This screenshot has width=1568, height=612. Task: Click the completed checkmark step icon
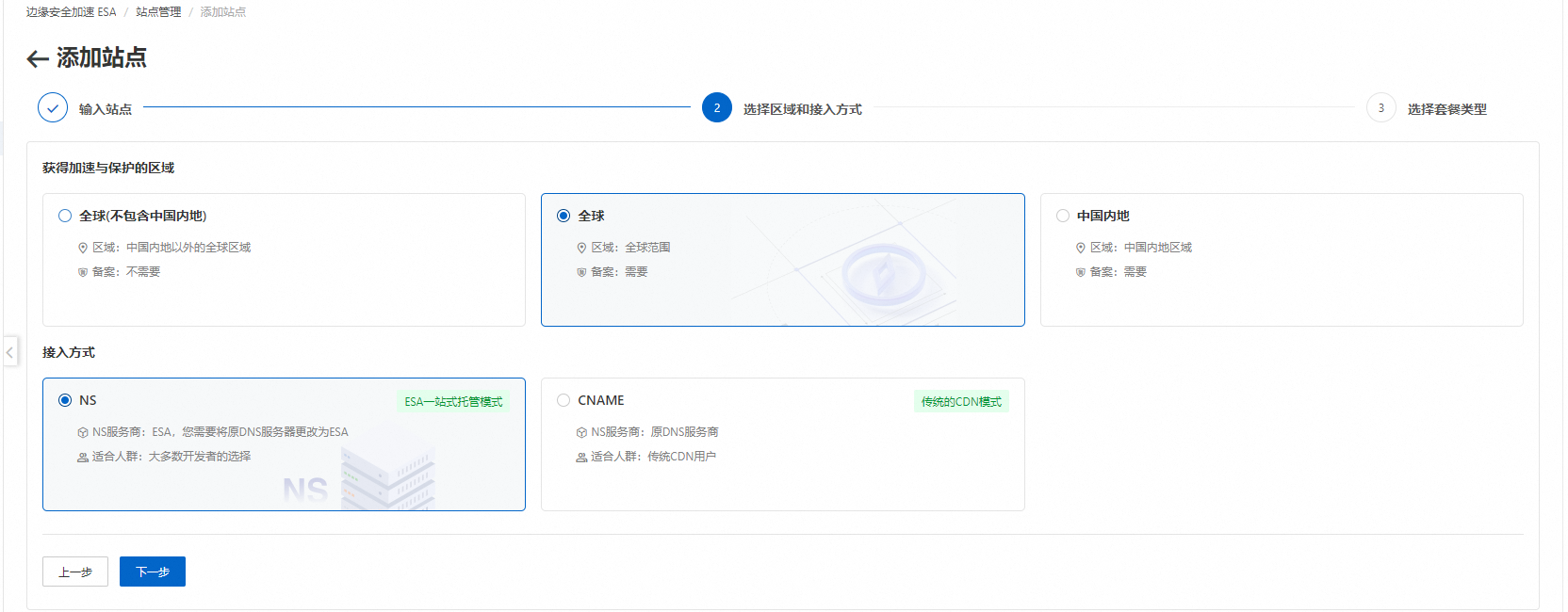click(53, 108)
